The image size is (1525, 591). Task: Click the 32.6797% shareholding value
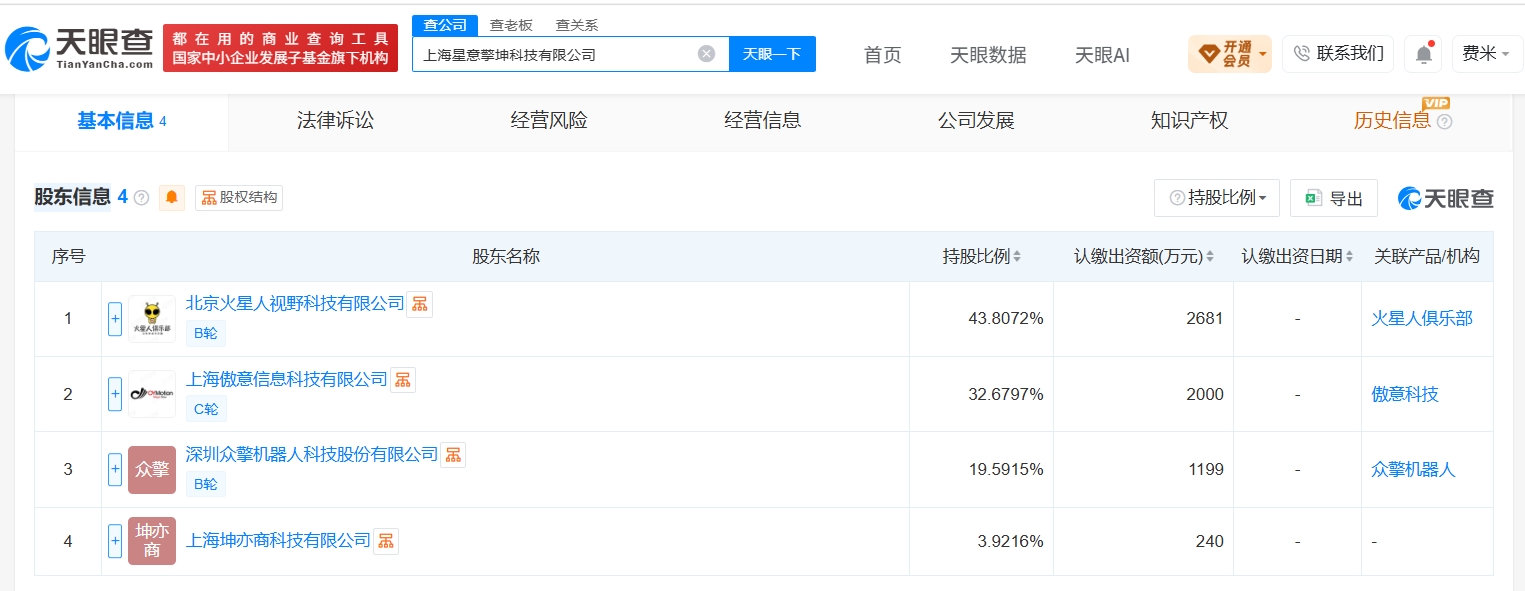click(x=1006, y=394)
